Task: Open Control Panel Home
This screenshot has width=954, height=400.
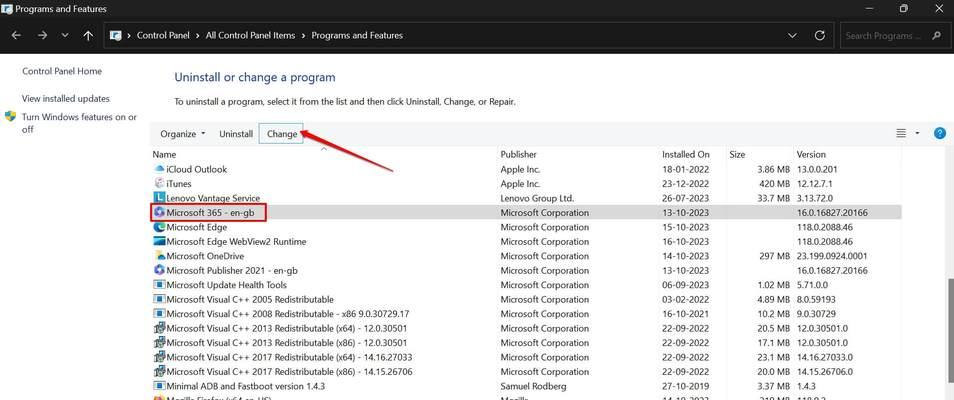Action: click(62, 71)
